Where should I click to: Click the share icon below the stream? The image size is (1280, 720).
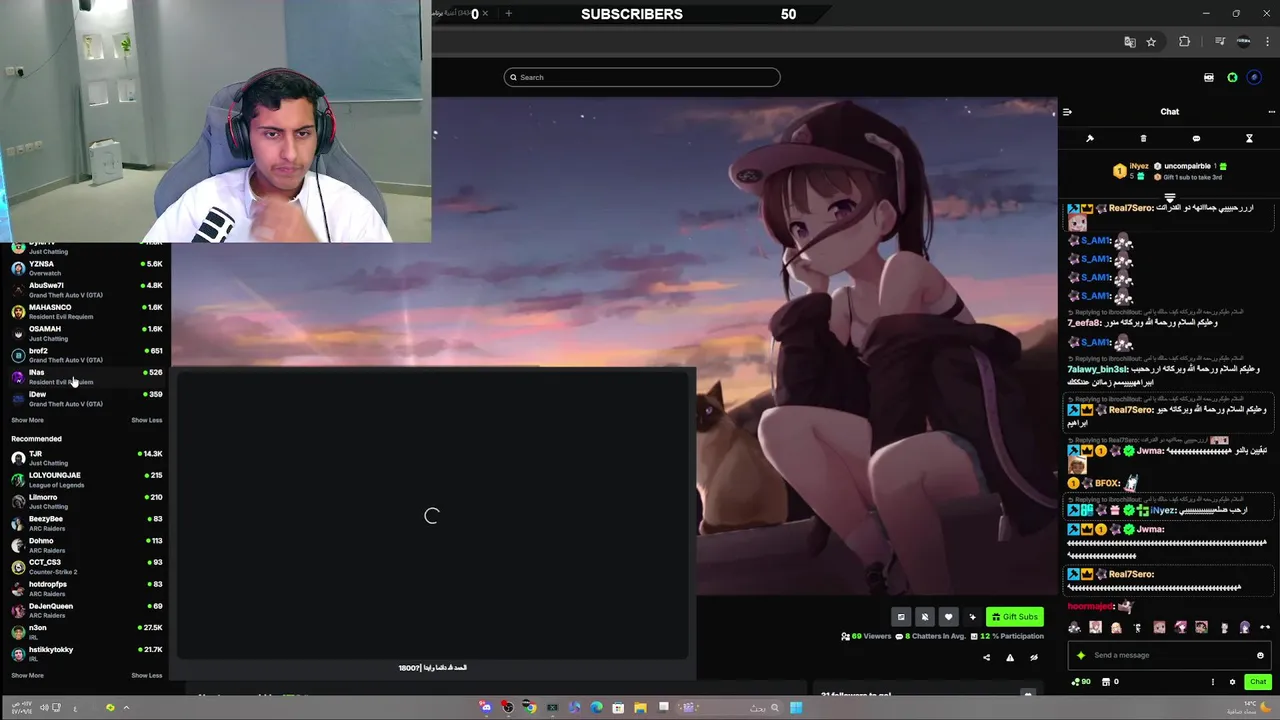[x=986, y=657]
